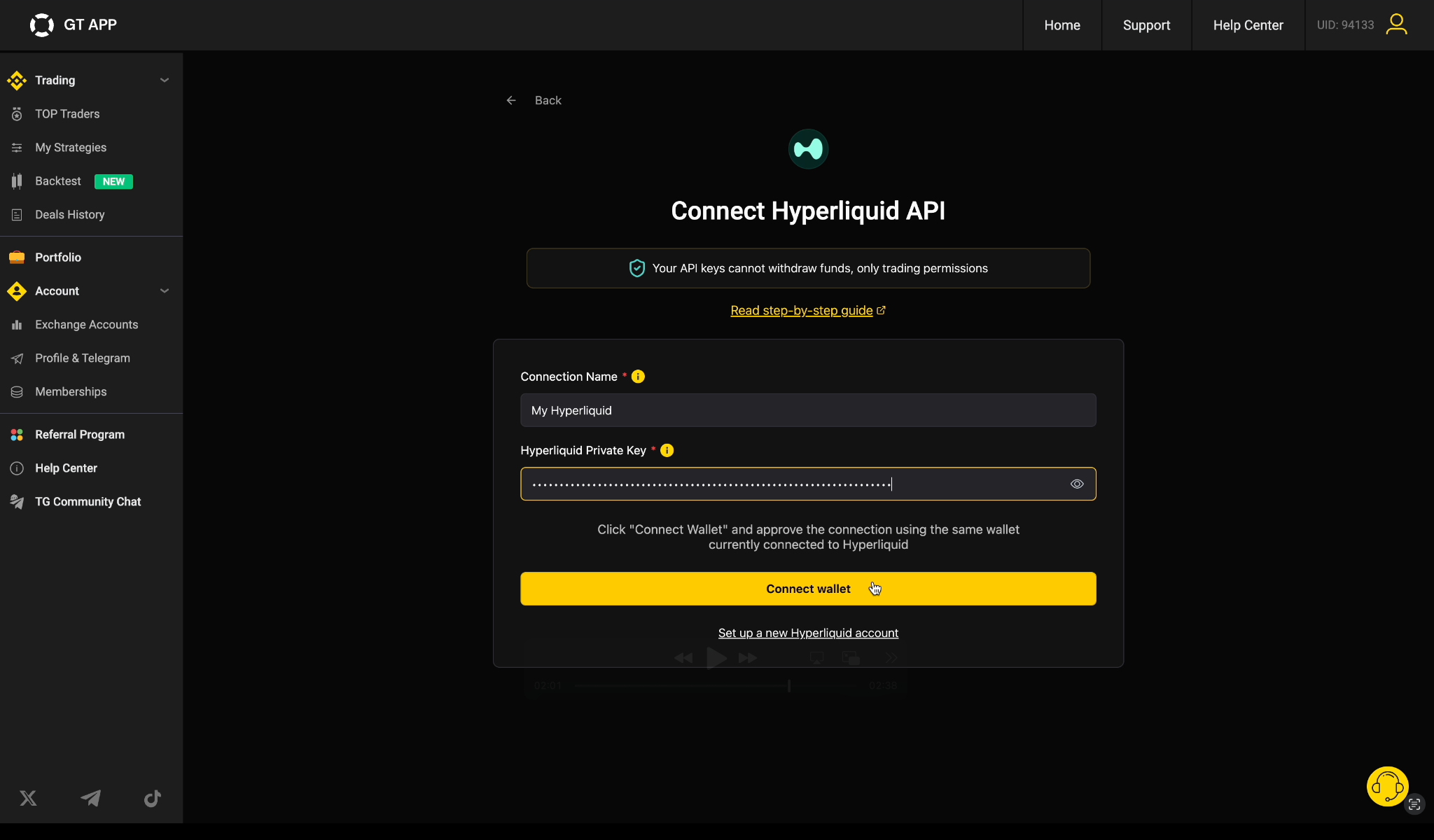
Task: Open Home in the top navigation
Action: click(1061, 24)
